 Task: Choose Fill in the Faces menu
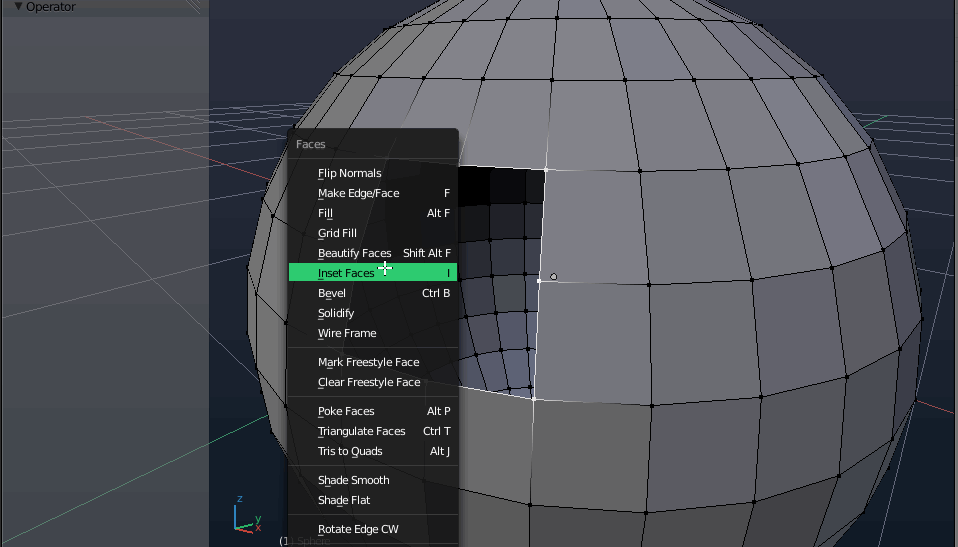(x=373, y=213)
